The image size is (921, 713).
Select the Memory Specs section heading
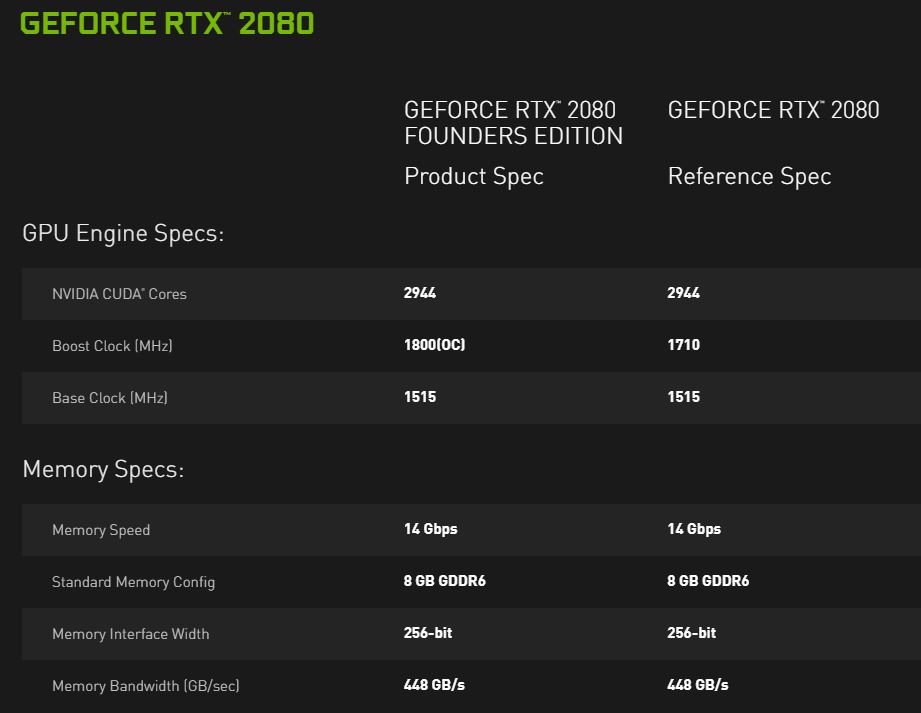pyautogui.click(x=103, y=470)
